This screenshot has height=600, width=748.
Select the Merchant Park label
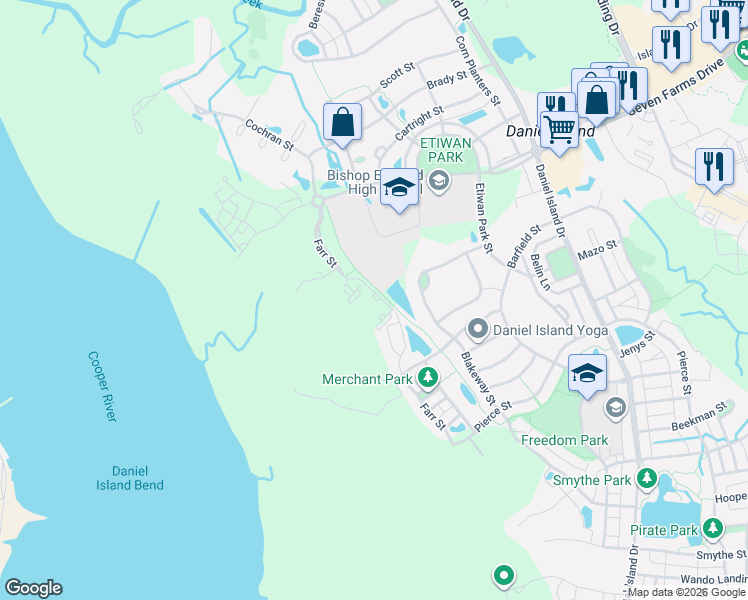[x=367, y=379]
